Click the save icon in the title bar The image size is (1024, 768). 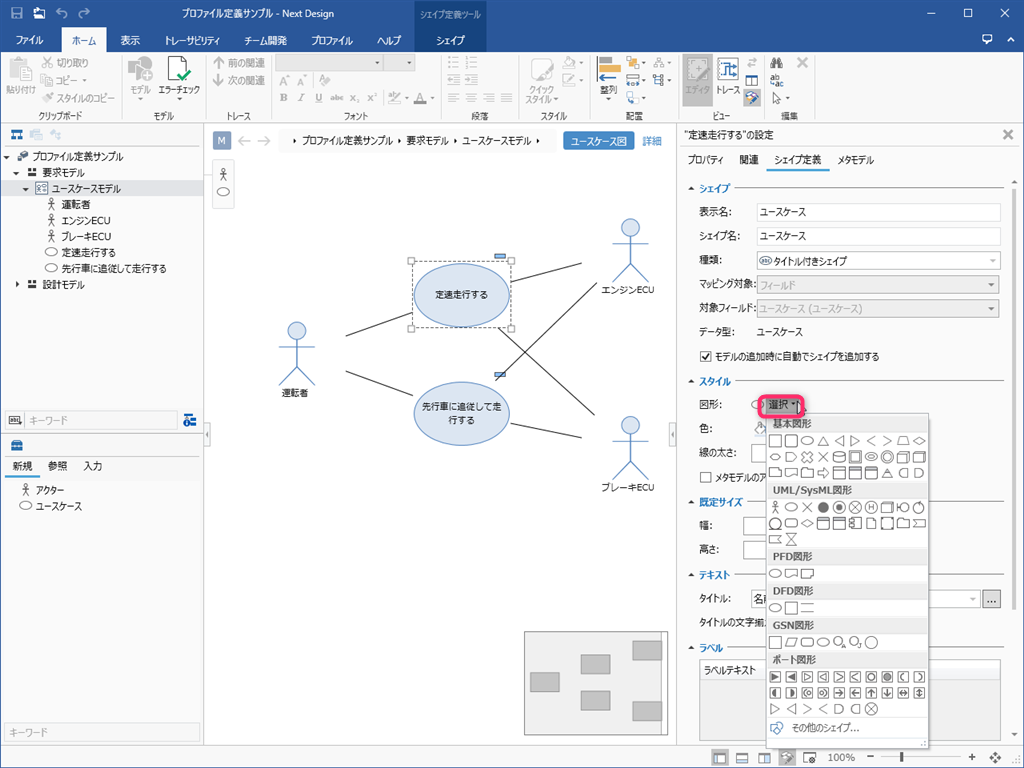click(x=16, y=13)
